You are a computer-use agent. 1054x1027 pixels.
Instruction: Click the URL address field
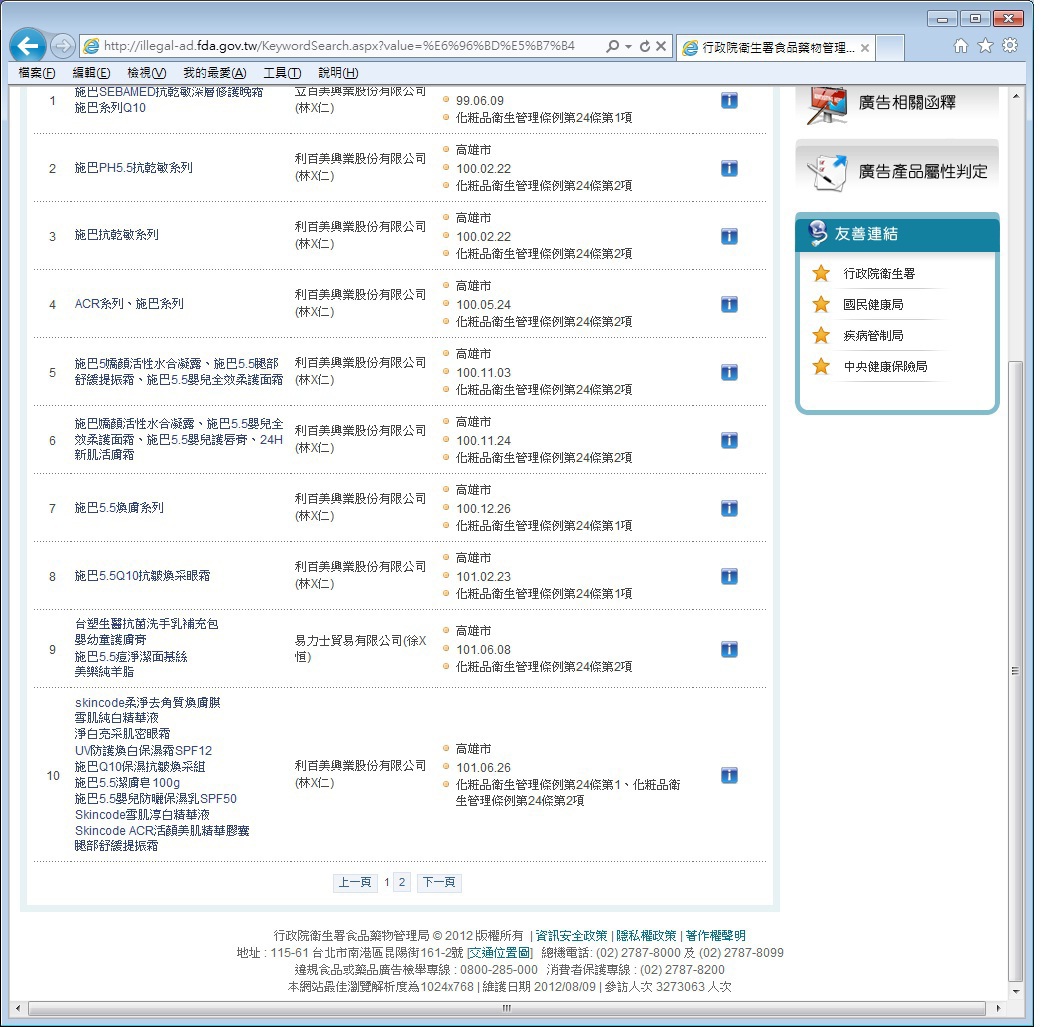coord(339,46)
